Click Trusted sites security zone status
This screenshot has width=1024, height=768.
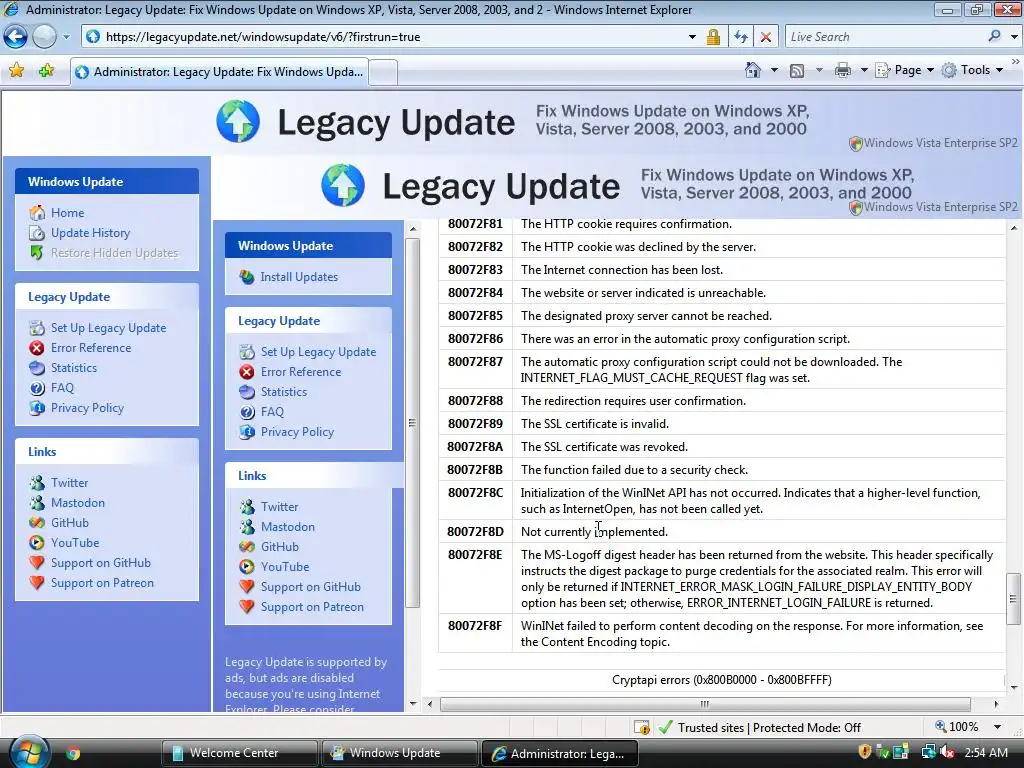(x=760, y=728)
